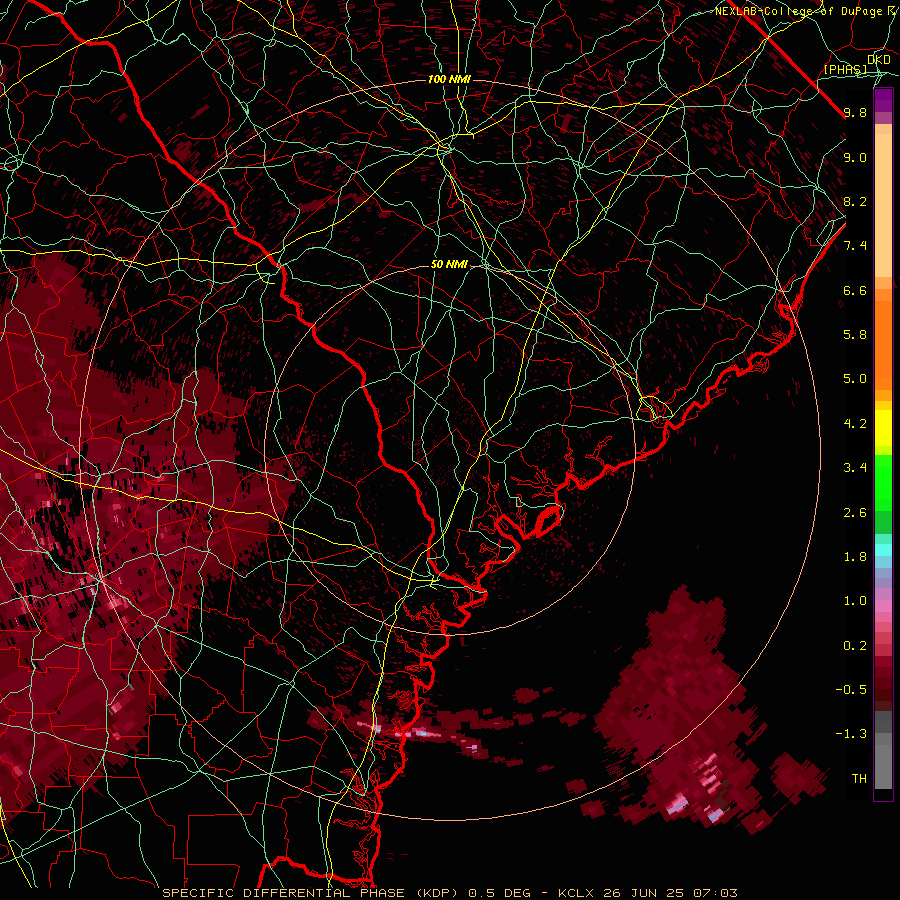Pick the dark purple segment atop the color scale
900x900 pixels.
coord(883,100)
